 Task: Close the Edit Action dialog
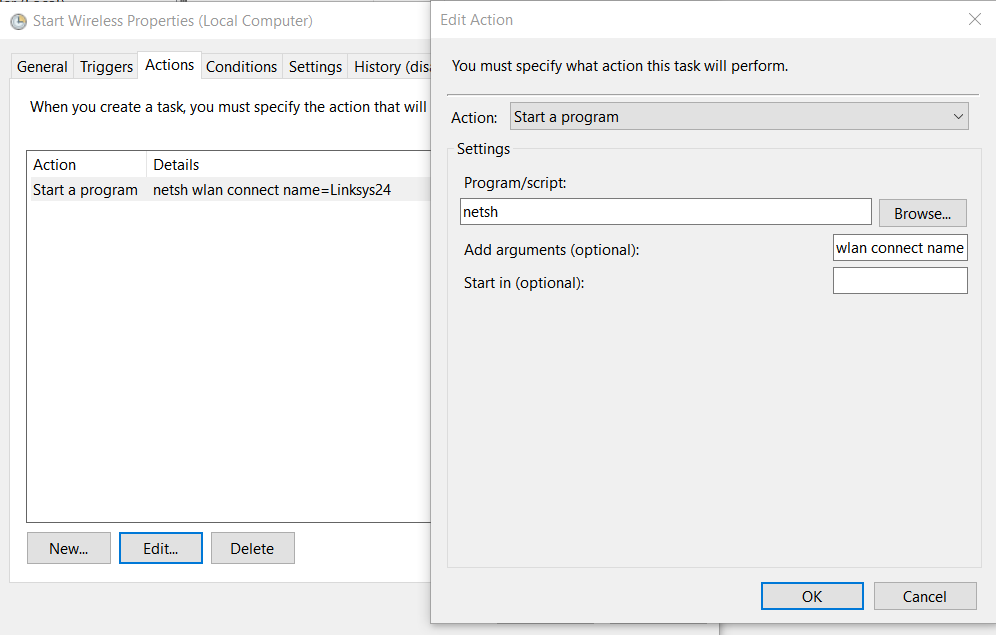click(975, 19)
